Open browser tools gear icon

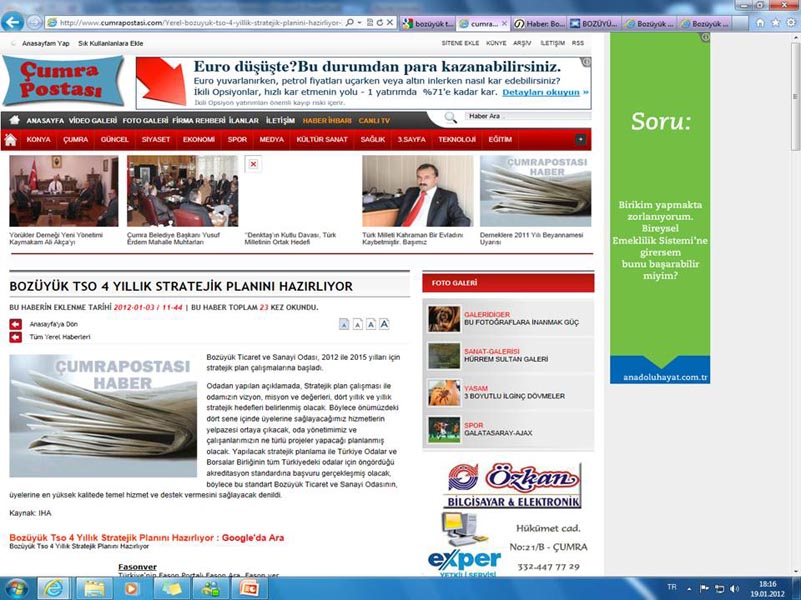click(791, 23)
